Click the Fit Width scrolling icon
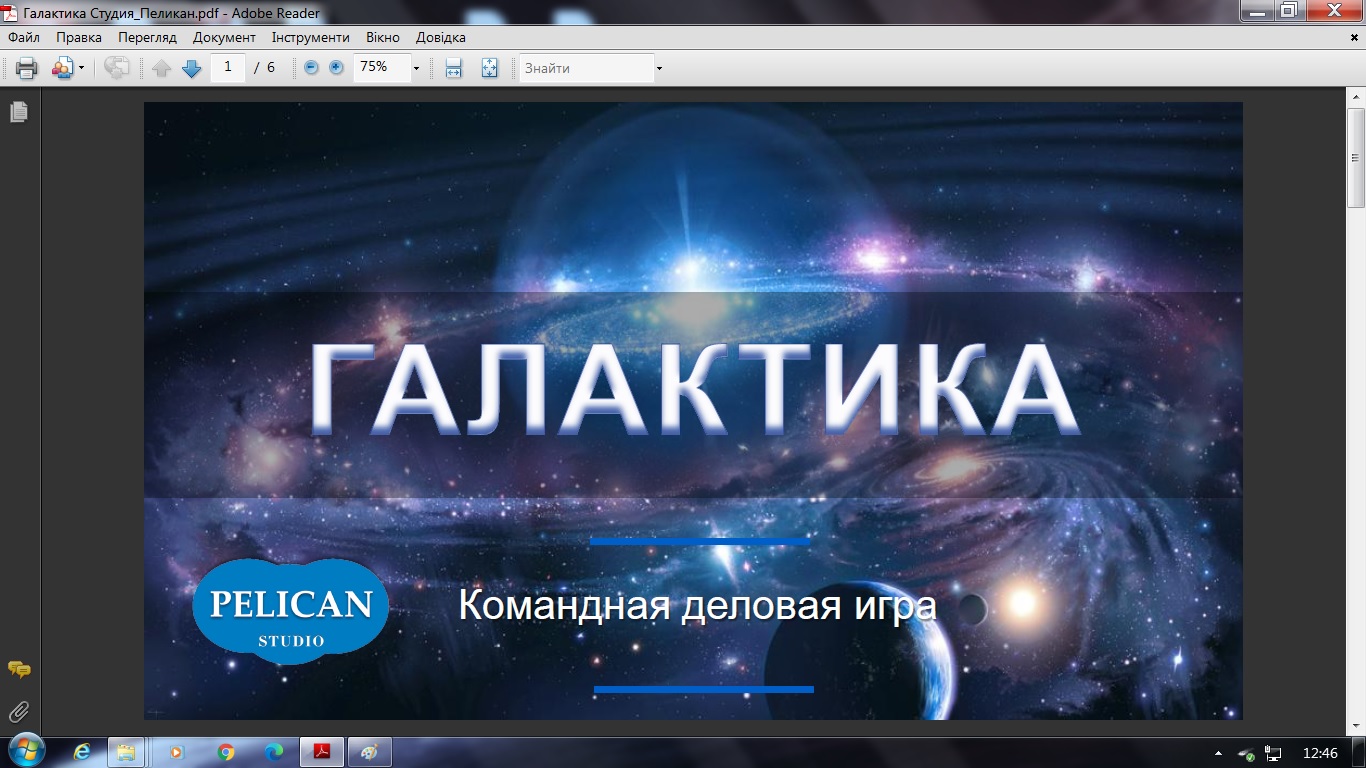This screenshot has width=1366, height=768. coord(453,68)
